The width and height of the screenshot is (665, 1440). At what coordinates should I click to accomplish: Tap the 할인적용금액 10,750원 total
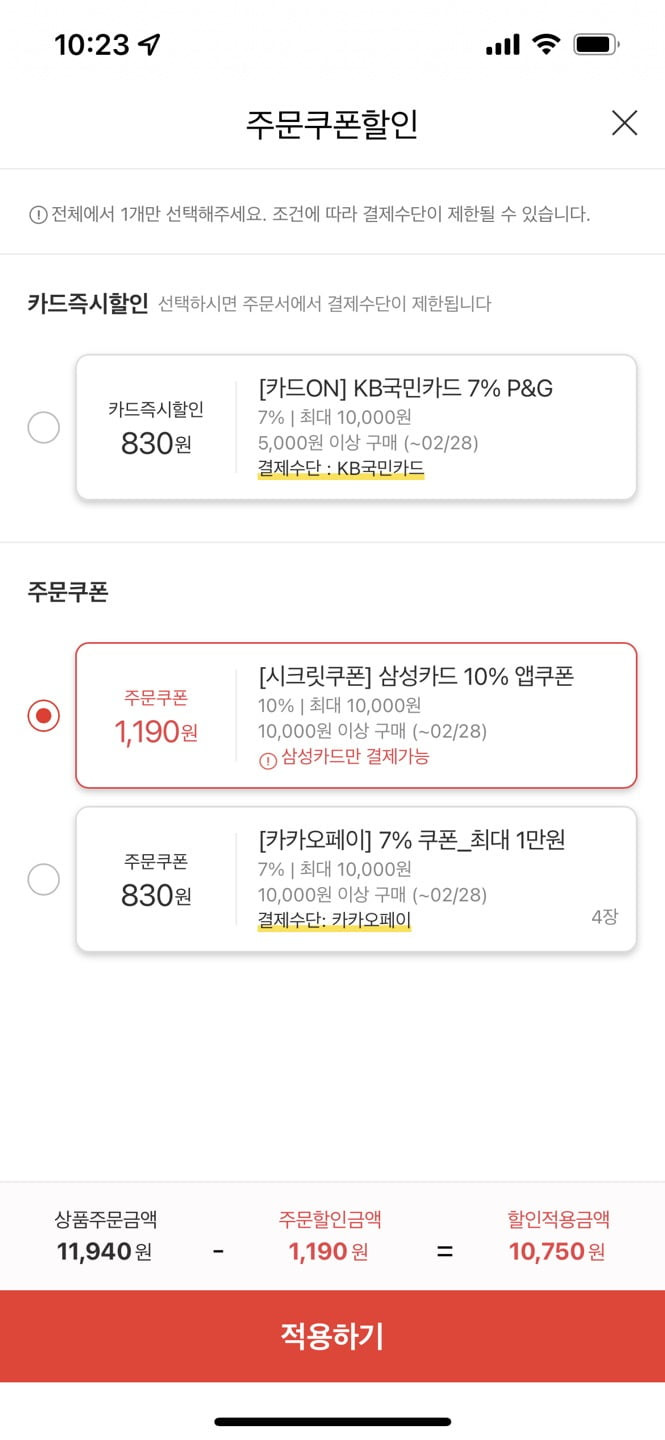558,1235
